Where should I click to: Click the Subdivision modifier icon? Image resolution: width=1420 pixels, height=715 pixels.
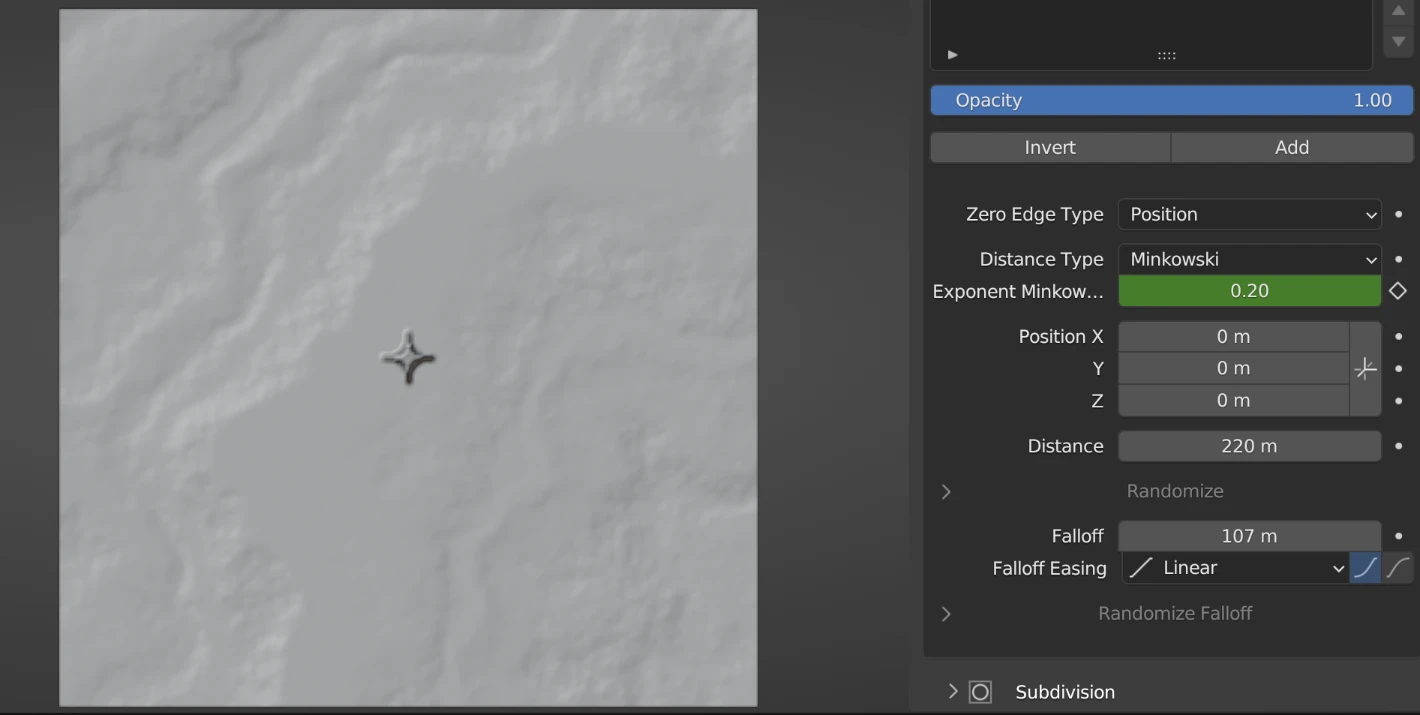pos(980,692)
